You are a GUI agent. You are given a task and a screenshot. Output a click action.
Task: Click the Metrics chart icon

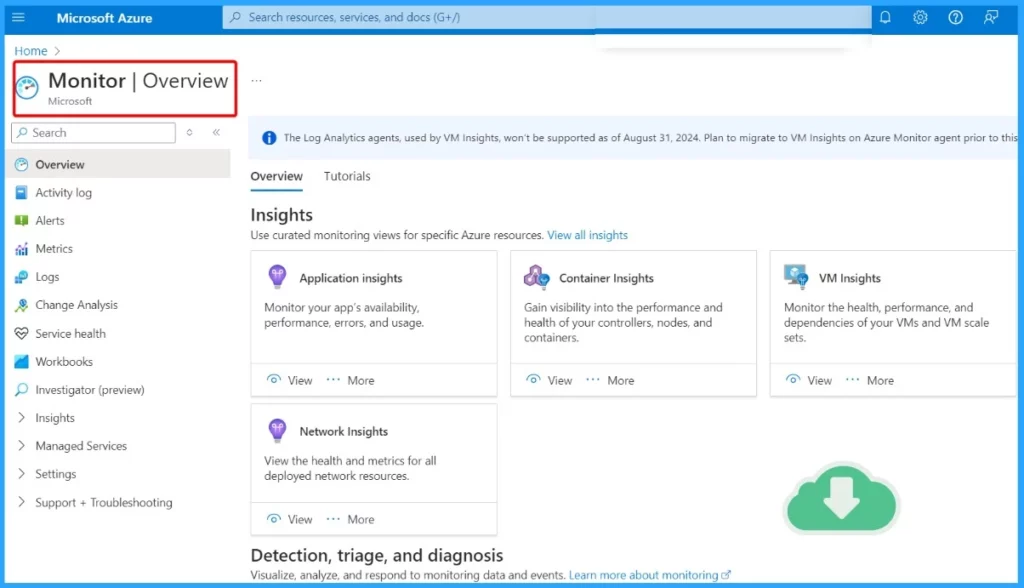pos(22,249)
